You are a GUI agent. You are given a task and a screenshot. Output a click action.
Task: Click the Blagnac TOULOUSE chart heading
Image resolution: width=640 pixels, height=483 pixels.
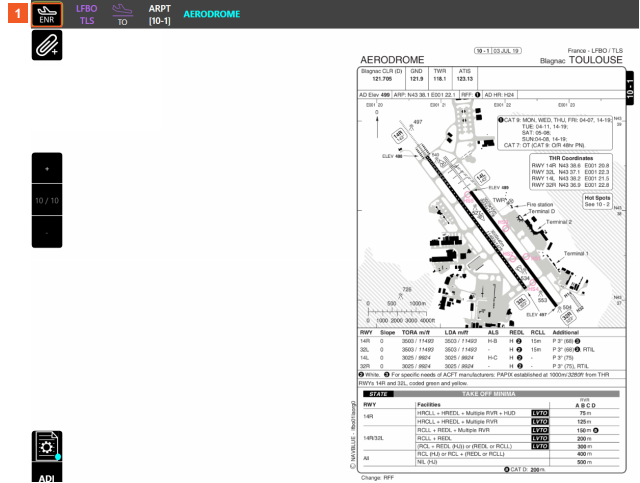pyautogui.click(x=581, y=60)
